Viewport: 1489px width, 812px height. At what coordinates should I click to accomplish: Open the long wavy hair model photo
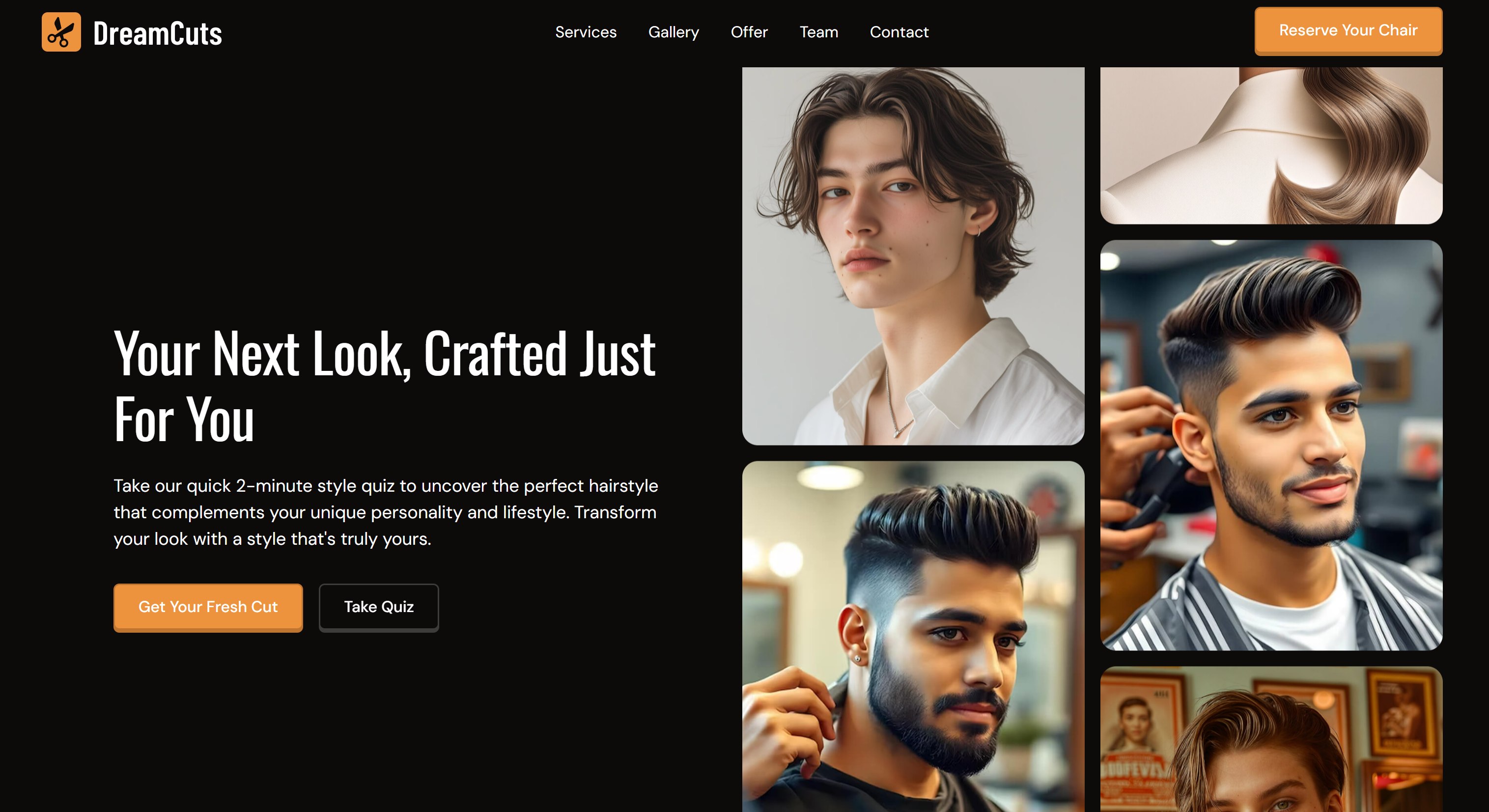(x=913, y=255)
